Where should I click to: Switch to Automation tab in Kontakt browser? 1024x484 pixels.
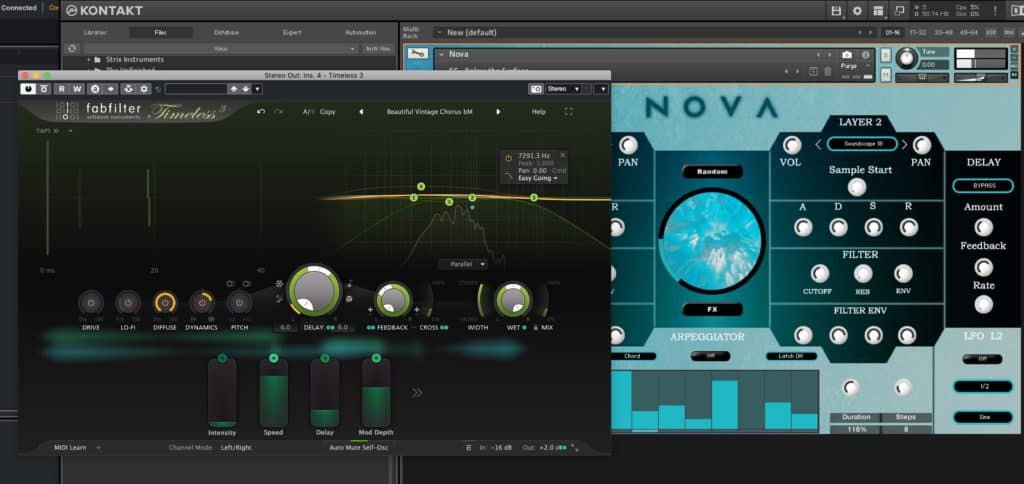(x=360, y=32)
